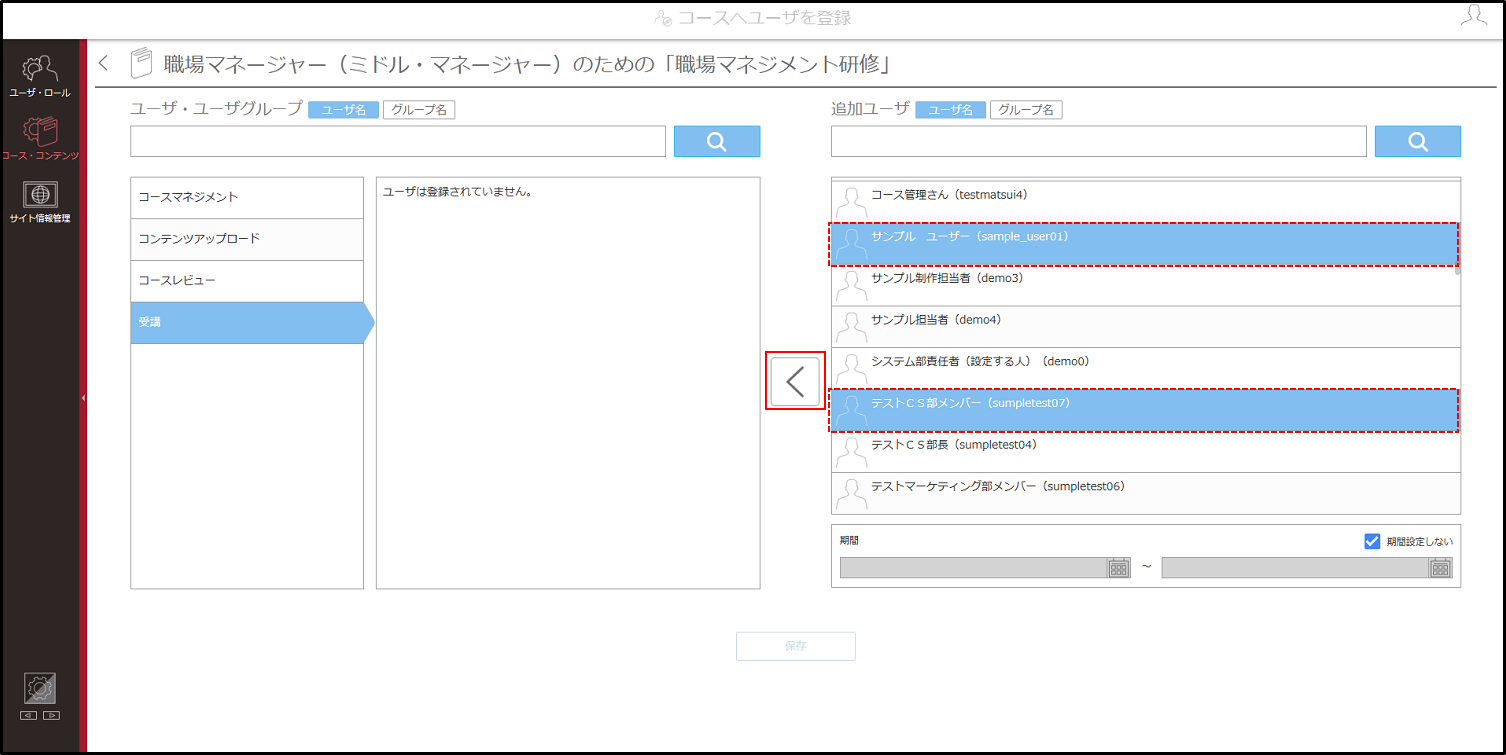1506x755 pixels.
Task: Click the 保存 button
Action: coord(796,646)
